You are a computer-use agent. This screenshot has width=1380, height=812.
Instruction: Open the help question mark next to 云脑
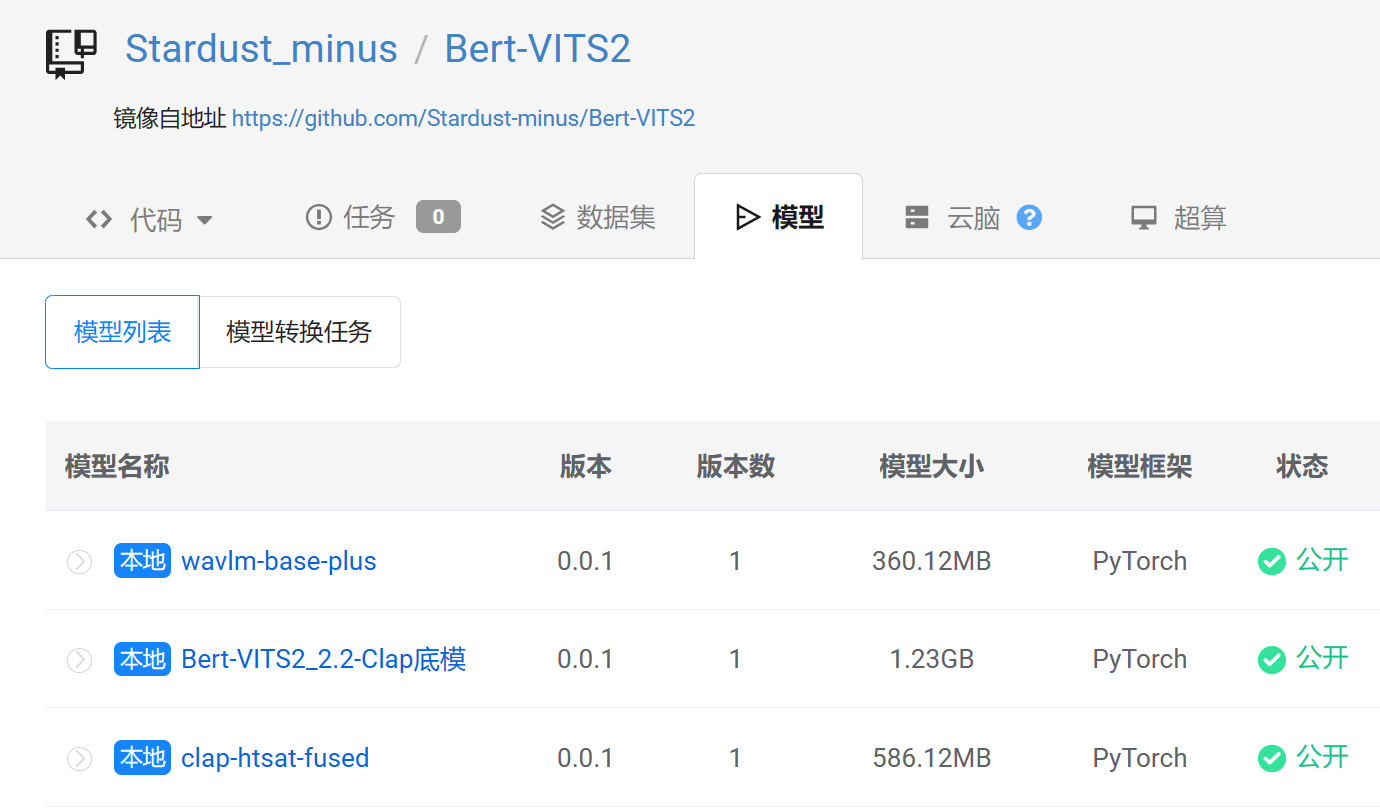(1029, 217)
